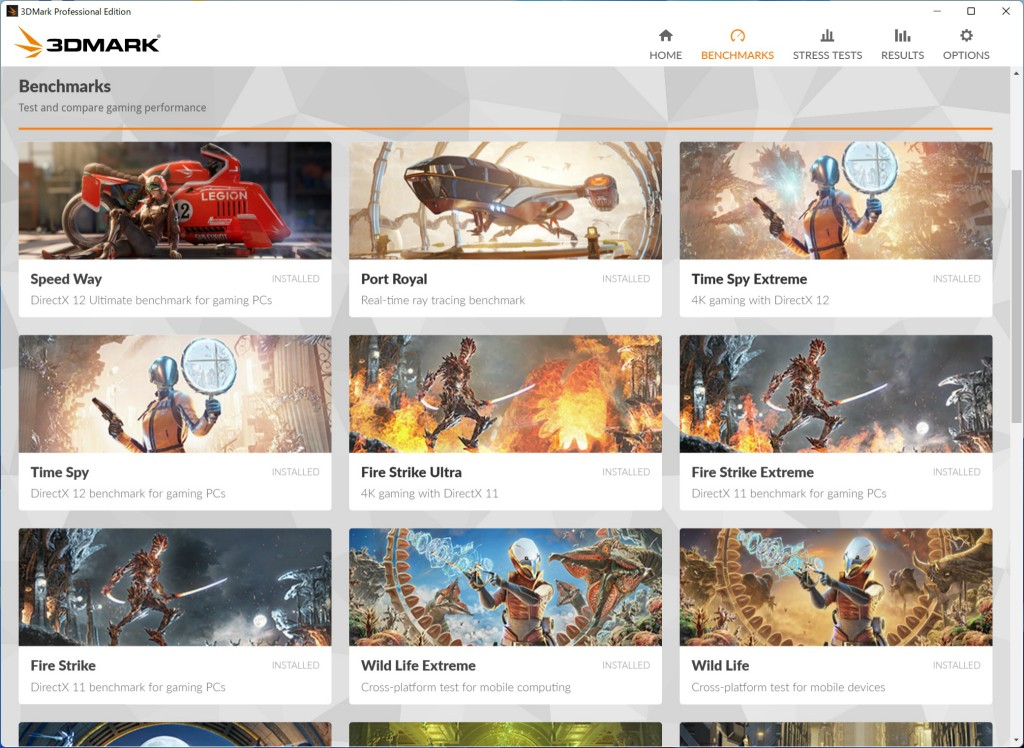The image size is (1024, 748).
Task: Minimize the 3DMark window
Action: (x=937, y=11)
